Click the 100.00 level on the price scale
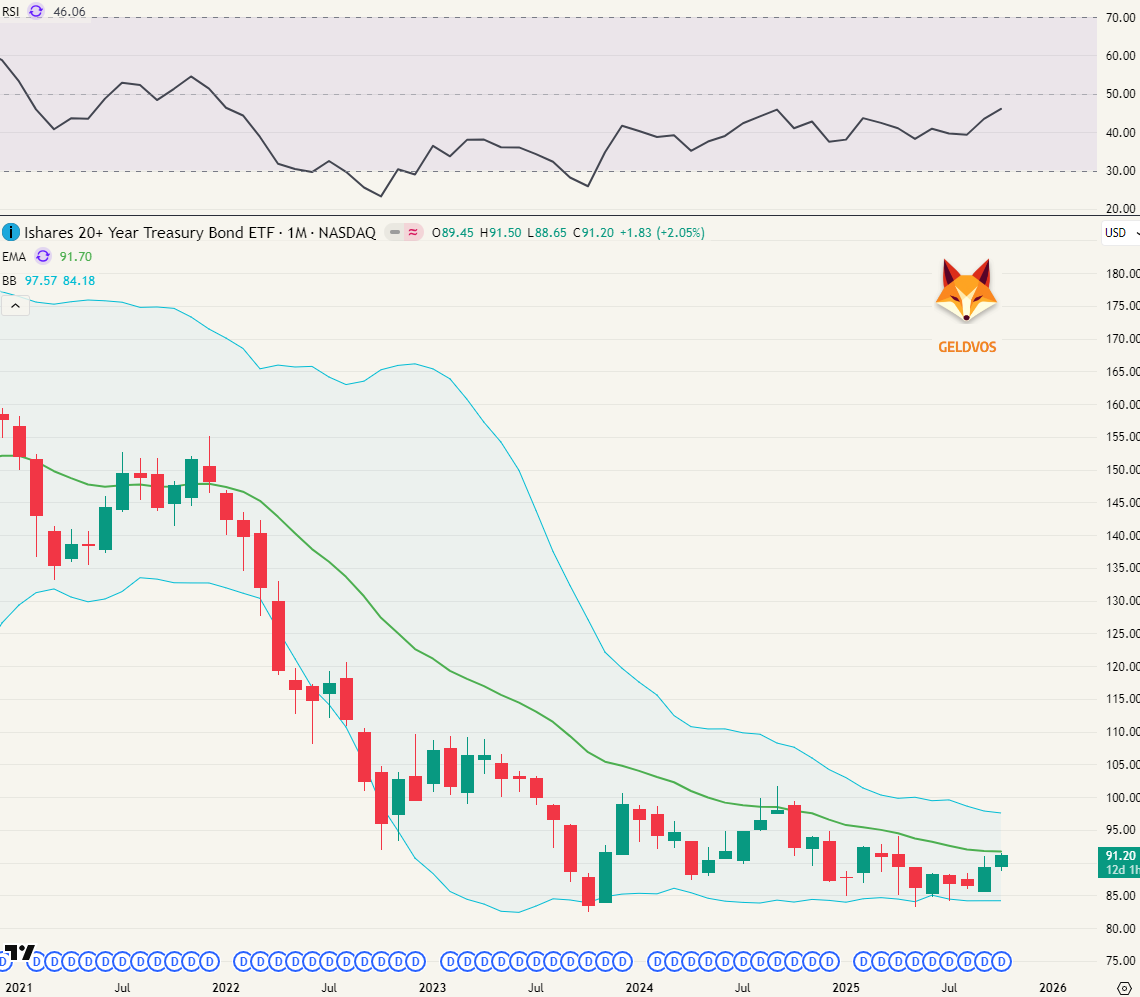 point(1122,798)
